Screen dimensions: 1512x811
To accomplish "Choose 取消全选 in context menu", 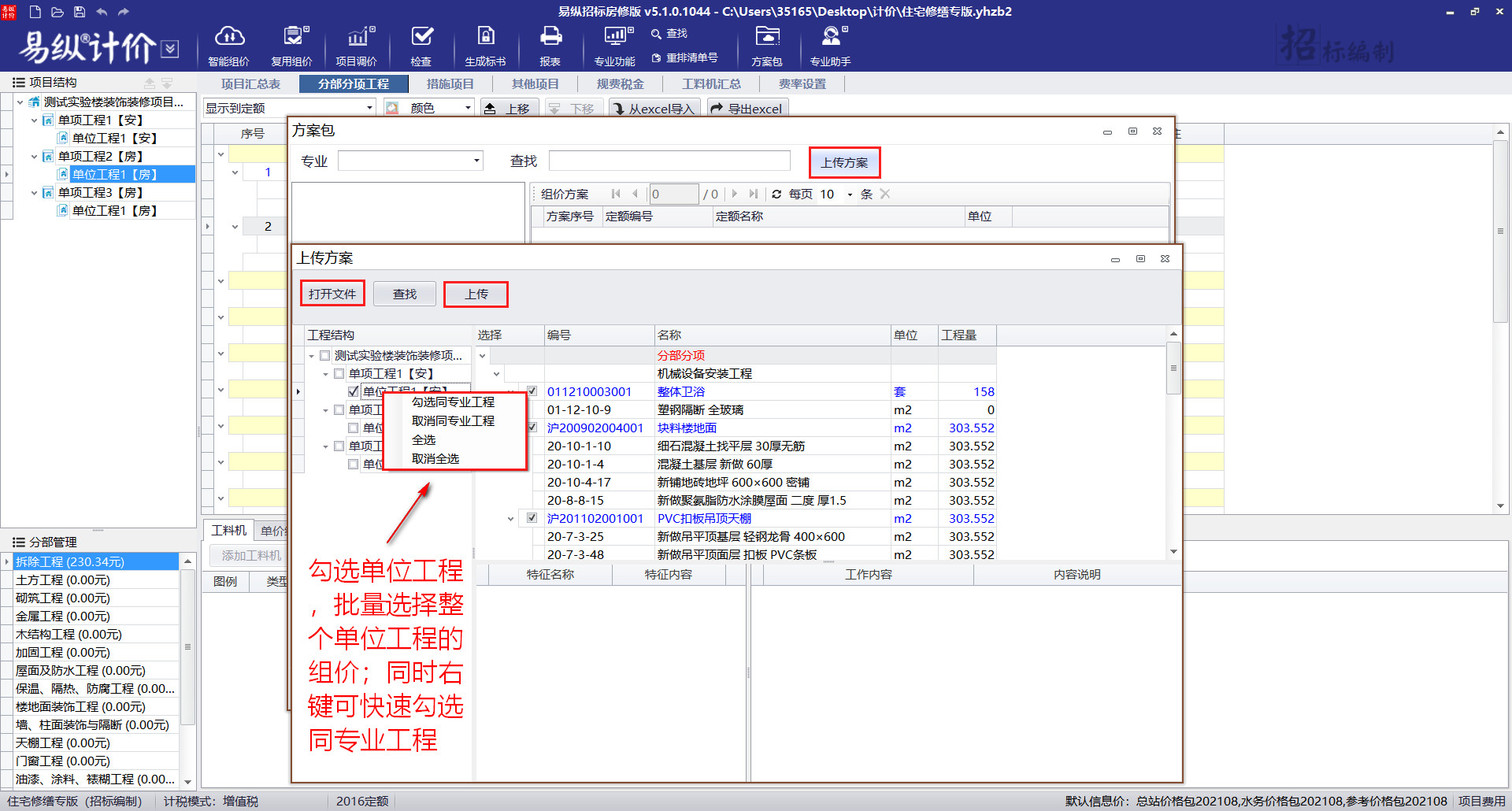I will pos(435,459).
